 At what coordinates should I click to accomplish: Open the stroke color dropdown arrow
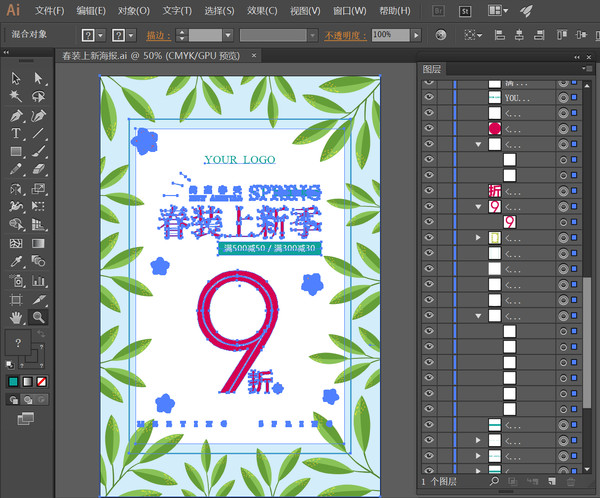point(131,36)
